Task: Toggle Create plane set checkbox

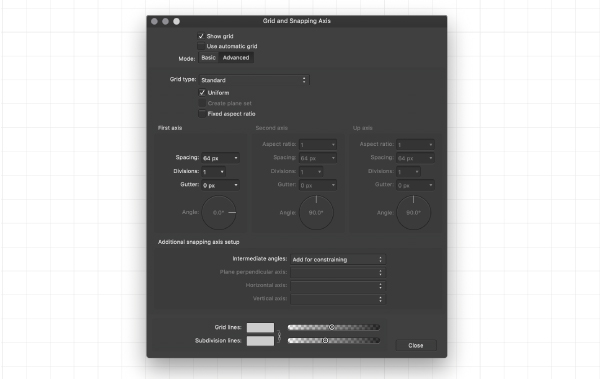Action: tap(202, 103)
